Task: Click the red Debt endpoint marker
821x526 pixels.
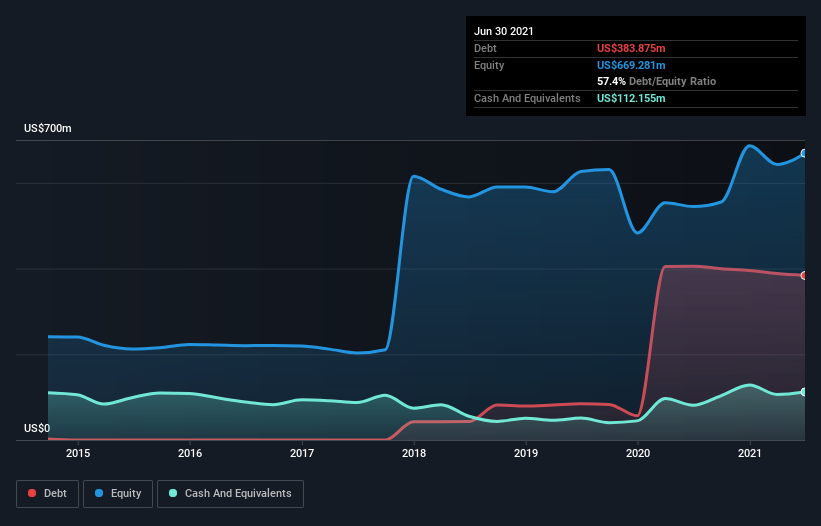Action: (804, 275)
